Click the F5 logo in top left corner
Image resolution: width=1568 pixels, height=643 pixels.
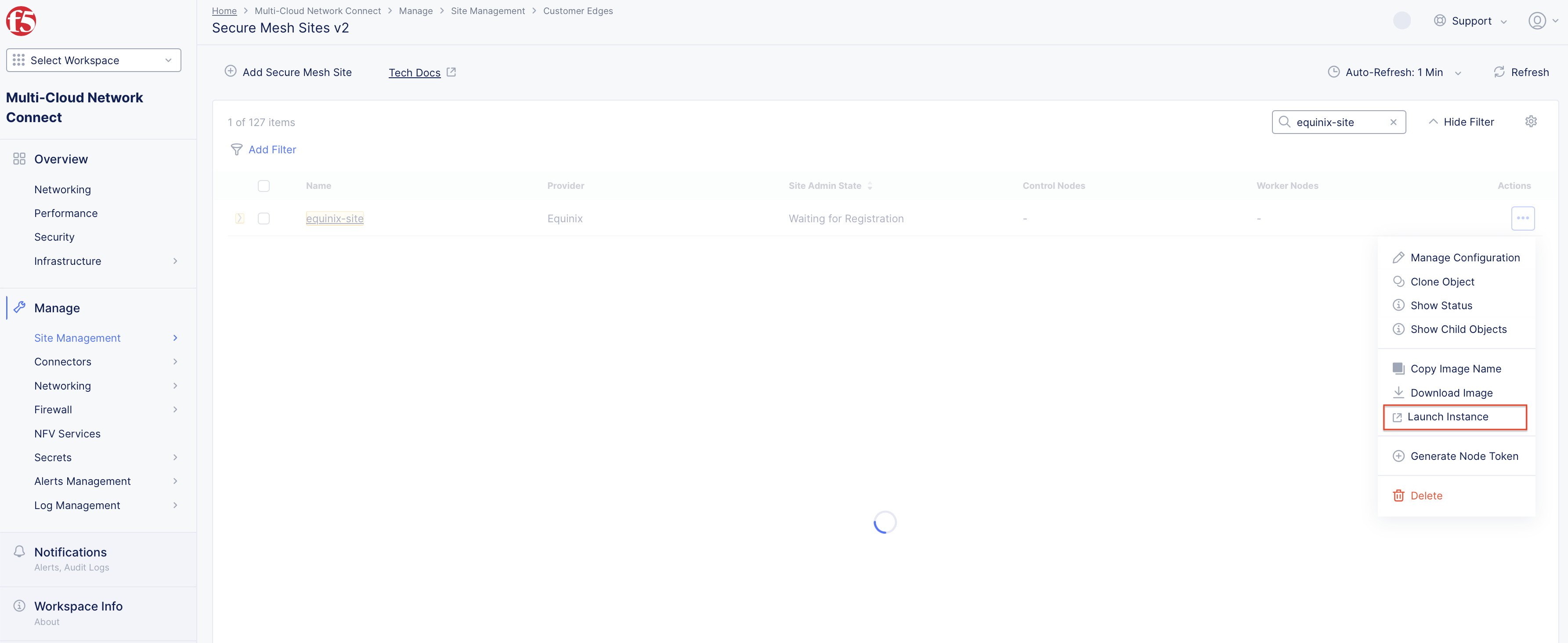click(x=20, y=21)
